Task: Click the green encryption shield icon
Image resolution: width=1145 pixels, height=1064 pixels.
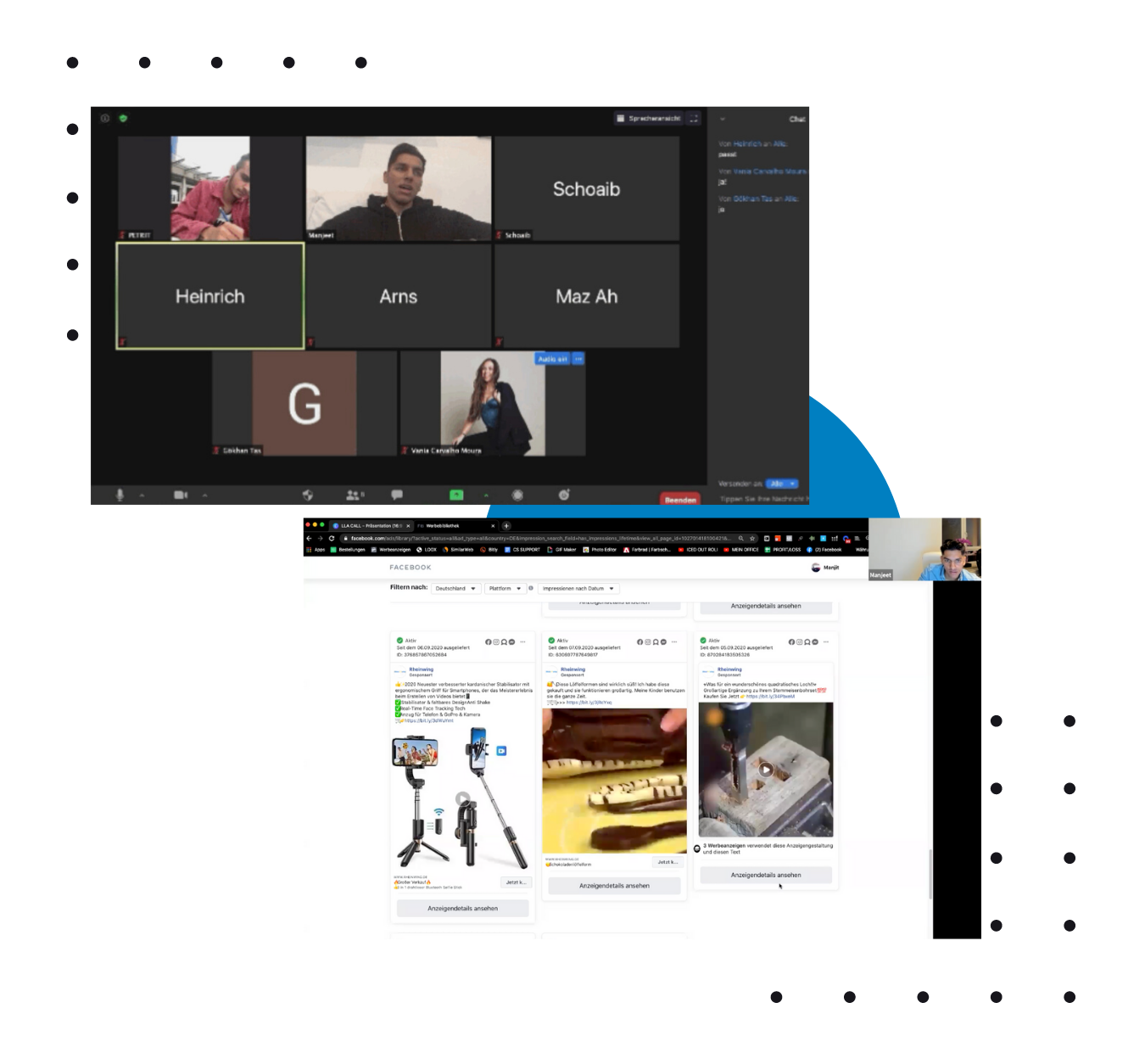Action: click(x=123, y=118)
